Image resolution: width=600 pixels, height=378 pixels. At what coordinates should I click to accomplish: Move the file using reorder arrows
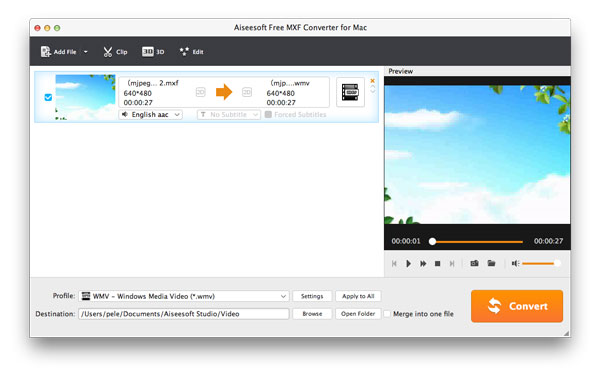[x=373, y=89]
